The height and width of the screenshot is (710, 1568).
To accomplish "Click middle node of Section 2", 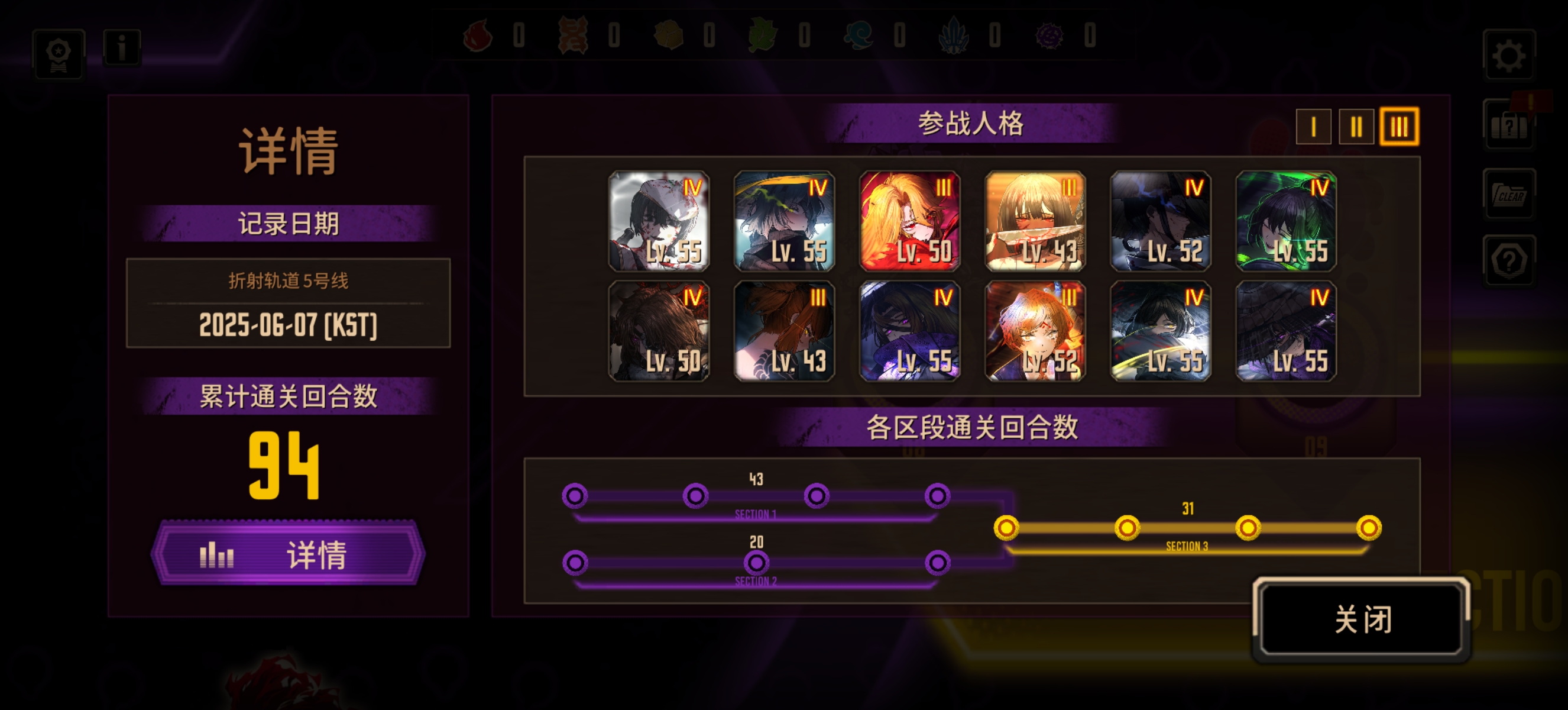I will pyautogui.click(x=756, y=562).
